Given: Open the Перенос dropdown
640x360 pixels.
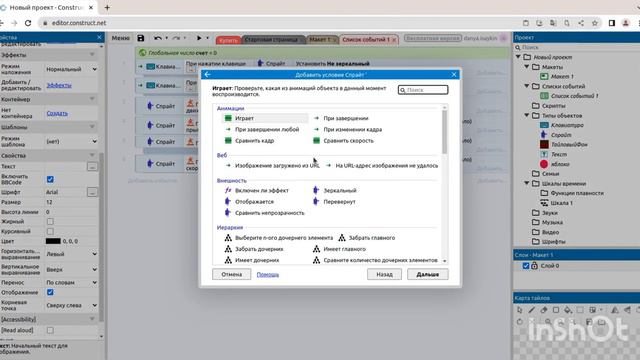Looking at the screenshot, I should (x=71, y=282).
